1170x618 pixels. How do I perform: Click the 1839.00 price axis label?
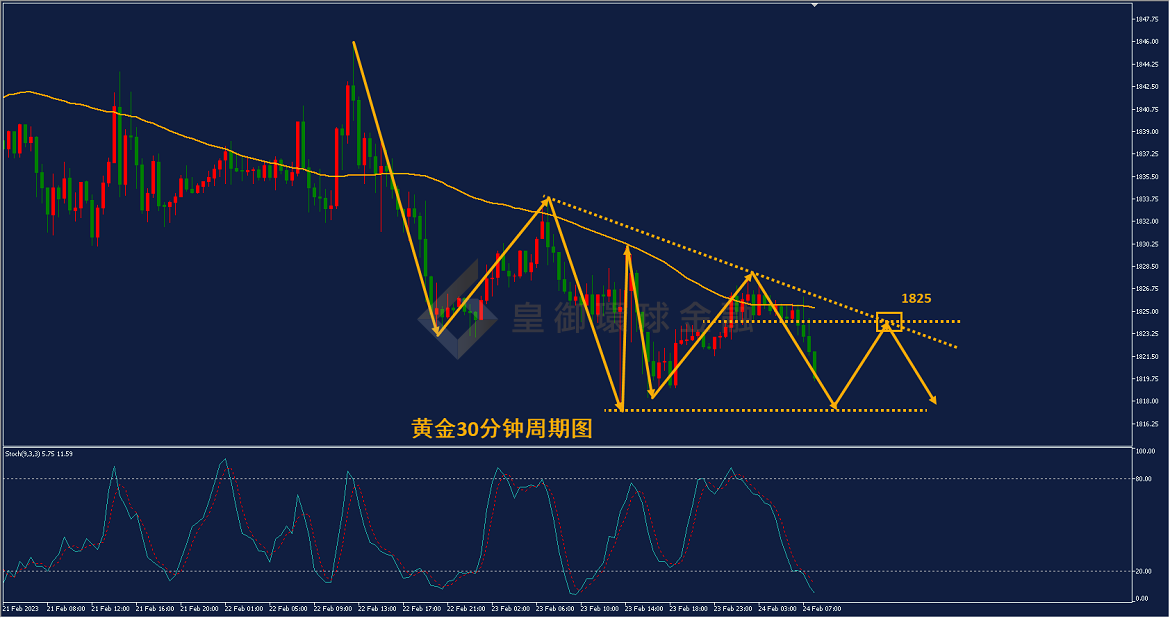(1148, 131)
